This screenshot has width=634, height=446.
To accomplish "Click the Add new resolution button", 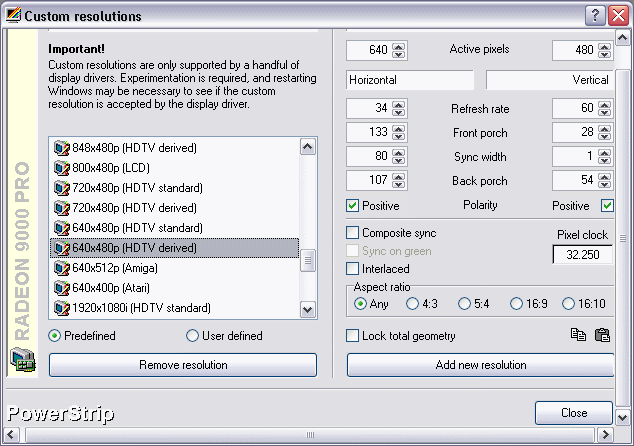I will pyautogui.click(x=480, y=365).
